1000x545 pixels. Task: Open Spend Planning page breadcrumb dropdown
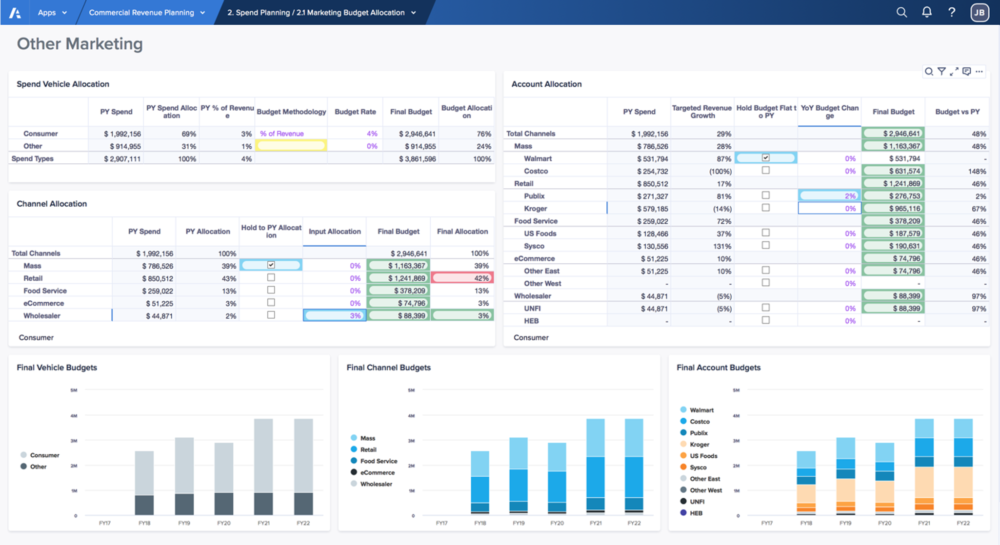pos(321,12)
